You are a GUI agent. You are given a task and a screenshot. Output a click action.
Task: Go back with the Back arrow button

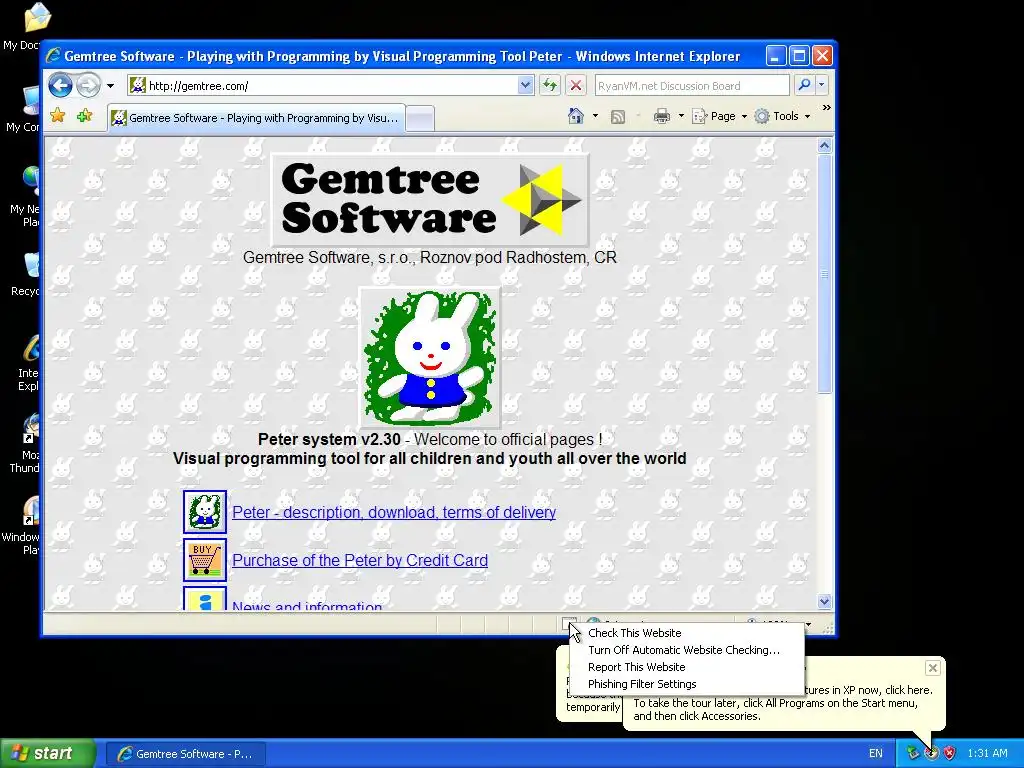pyautogui.click(x=60, y=85)
